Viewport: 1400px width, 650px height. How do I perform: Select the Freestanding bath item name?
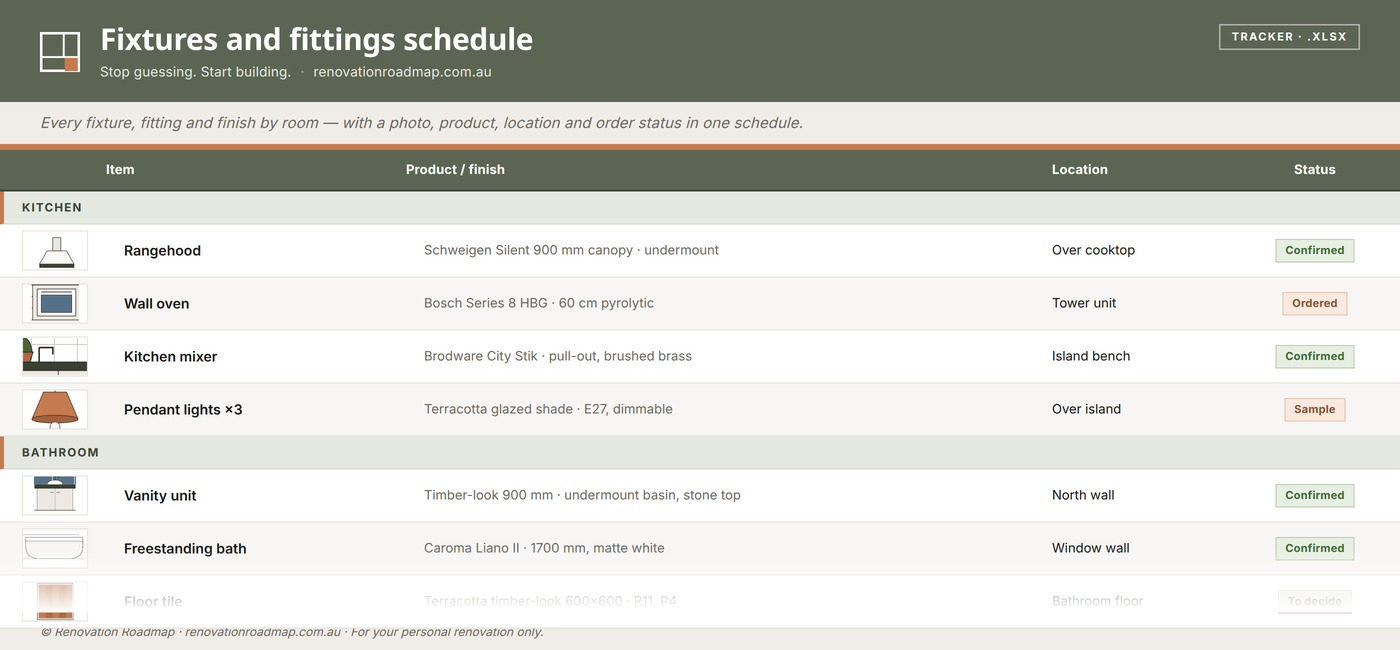pos(185,549)
